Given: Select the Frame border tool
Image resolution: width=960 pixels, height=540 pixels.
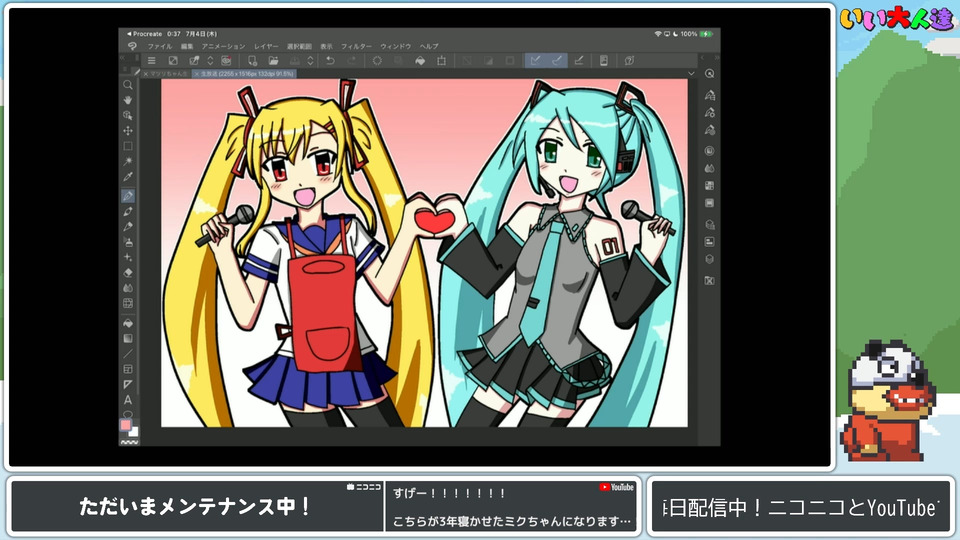Looking at the screenshot, I should [127, 369].
